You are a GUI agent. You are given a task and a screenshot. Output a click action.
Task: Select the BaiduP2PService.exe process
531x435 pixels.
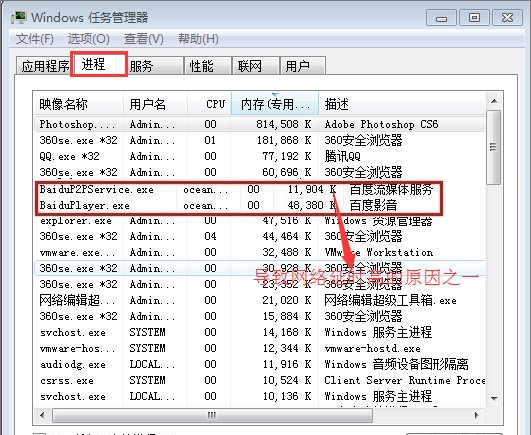[x=239, y=189]
